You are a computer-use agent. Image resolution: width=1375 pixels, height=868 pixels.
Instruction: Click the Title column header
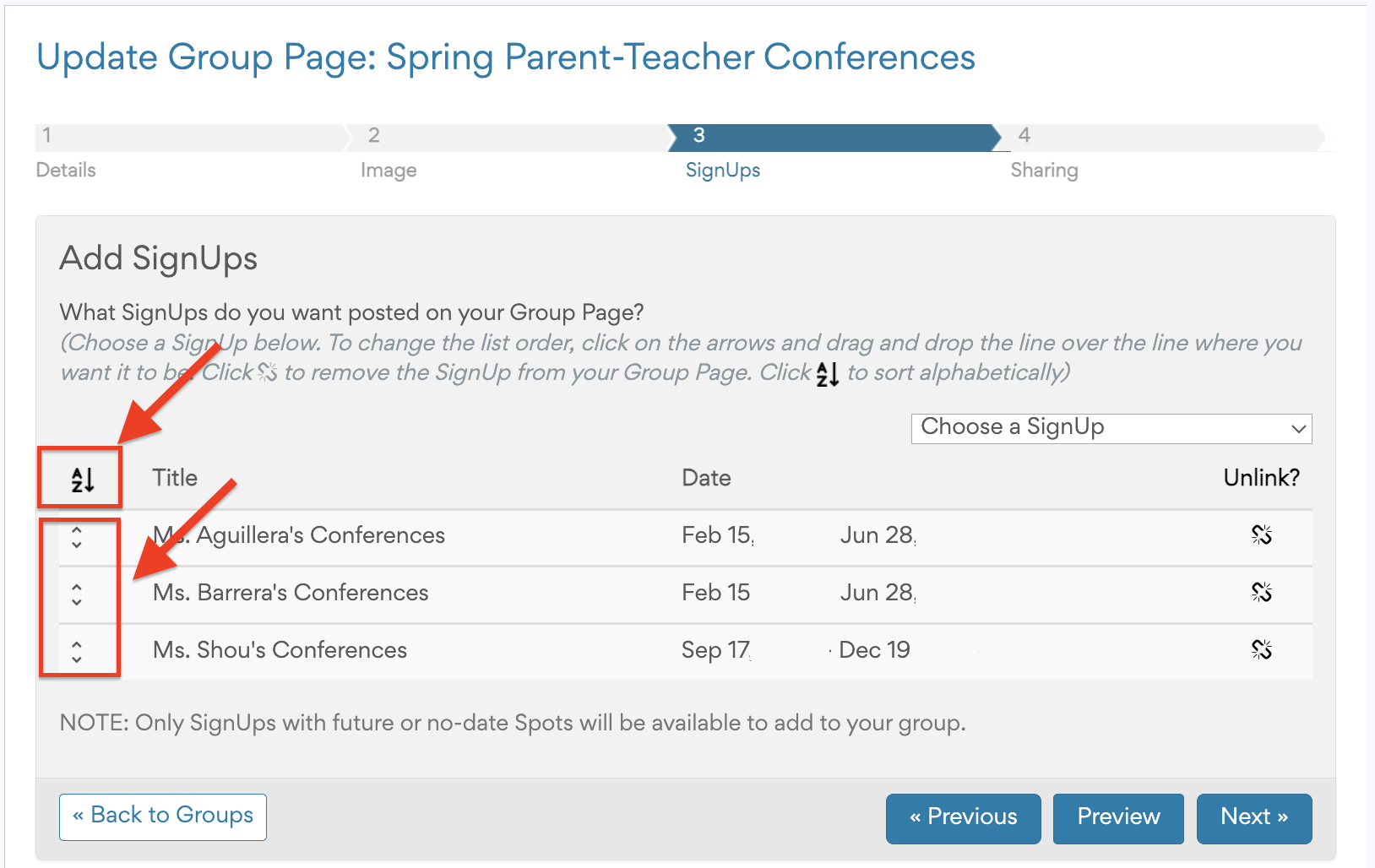[x=175, y=478]
